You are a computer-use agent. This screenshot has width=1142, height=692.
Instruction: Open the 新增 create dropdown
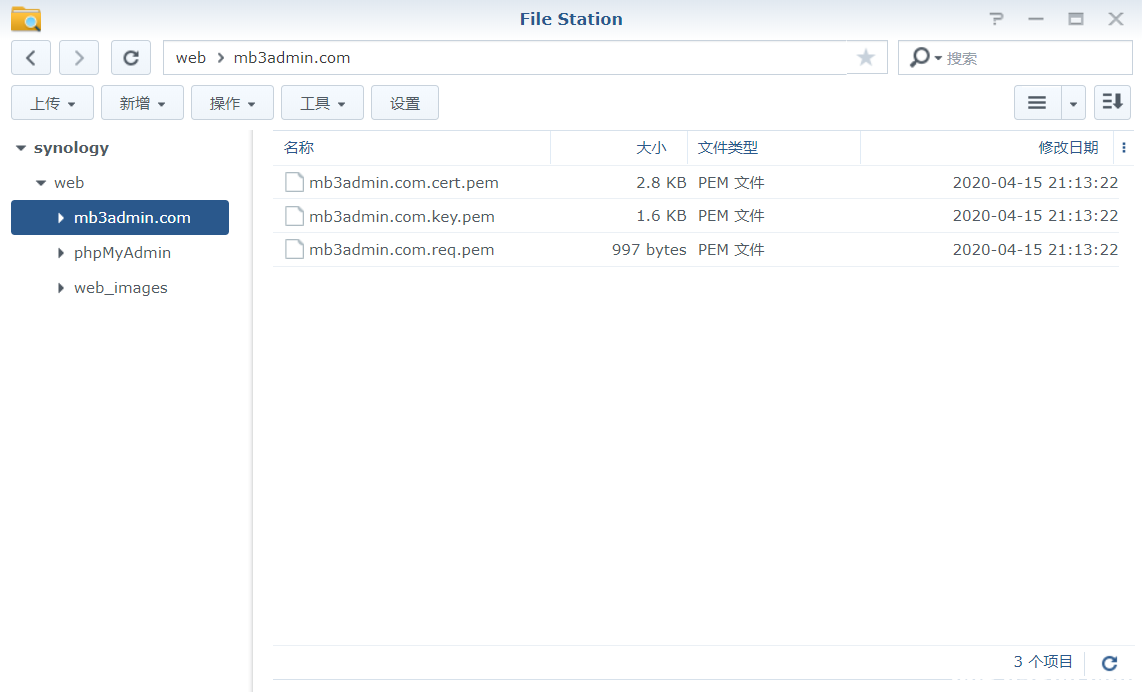coord(142,103)
